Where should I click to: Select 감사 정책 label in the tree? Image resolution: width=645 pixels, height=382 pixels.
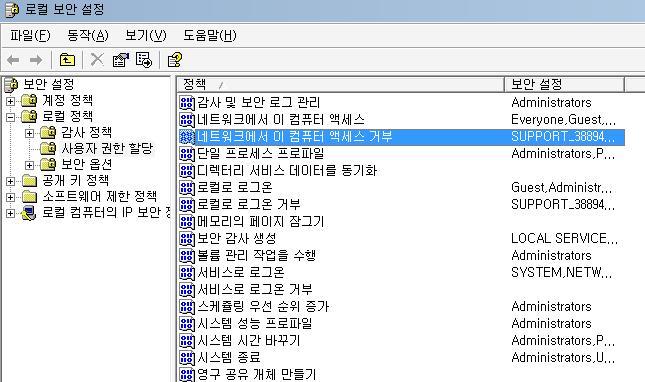tap(86, 132)
